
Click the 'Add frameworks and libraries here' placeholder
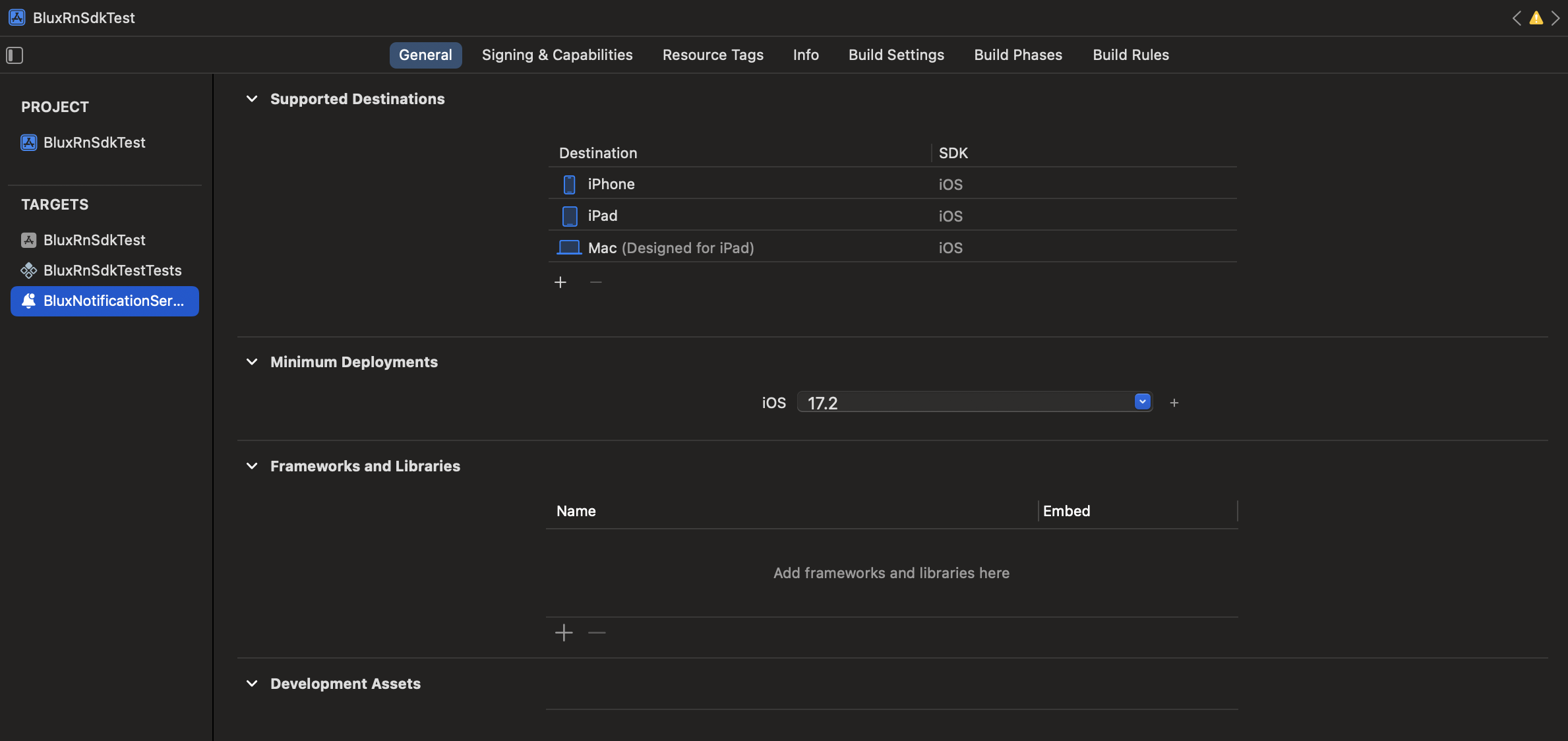point(891,573)
